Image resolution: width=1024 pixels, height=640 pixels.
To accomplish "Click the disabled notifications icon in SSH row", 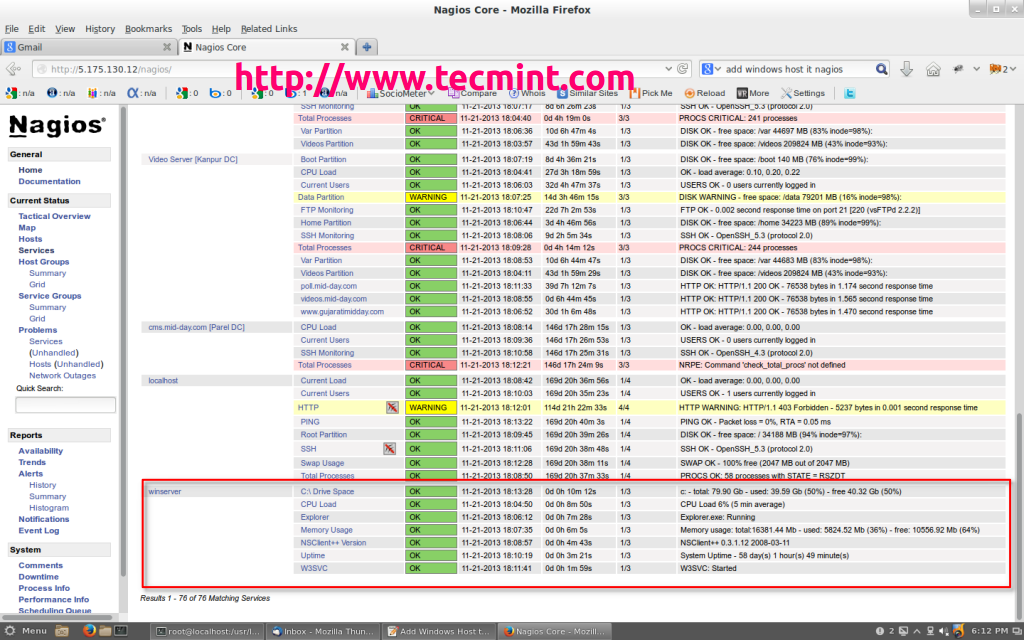I will coord(389,449).
